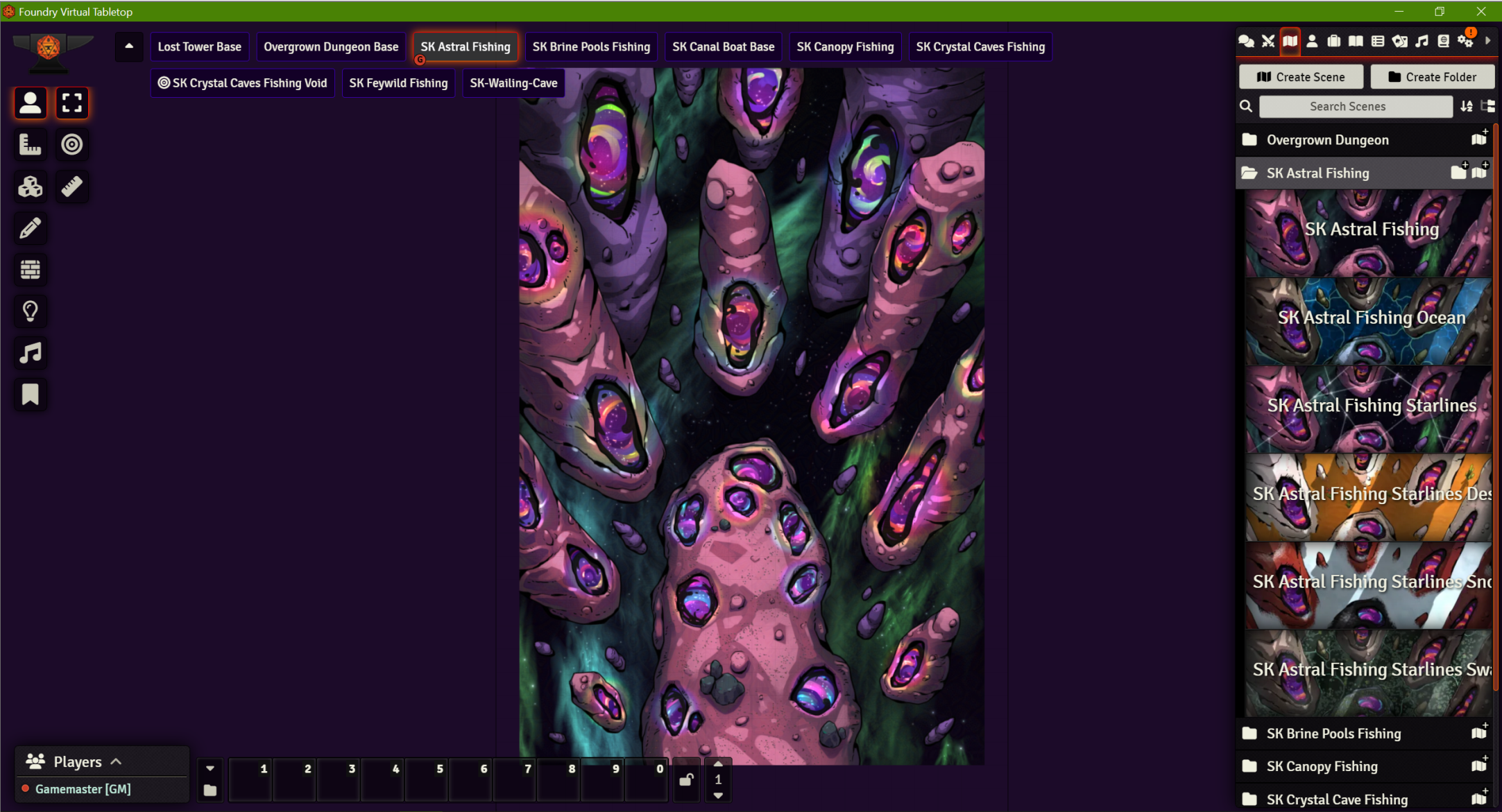Screen dimensions: 1502x812
Task: Open the Actors sidebar tab
Action: 1312,41
